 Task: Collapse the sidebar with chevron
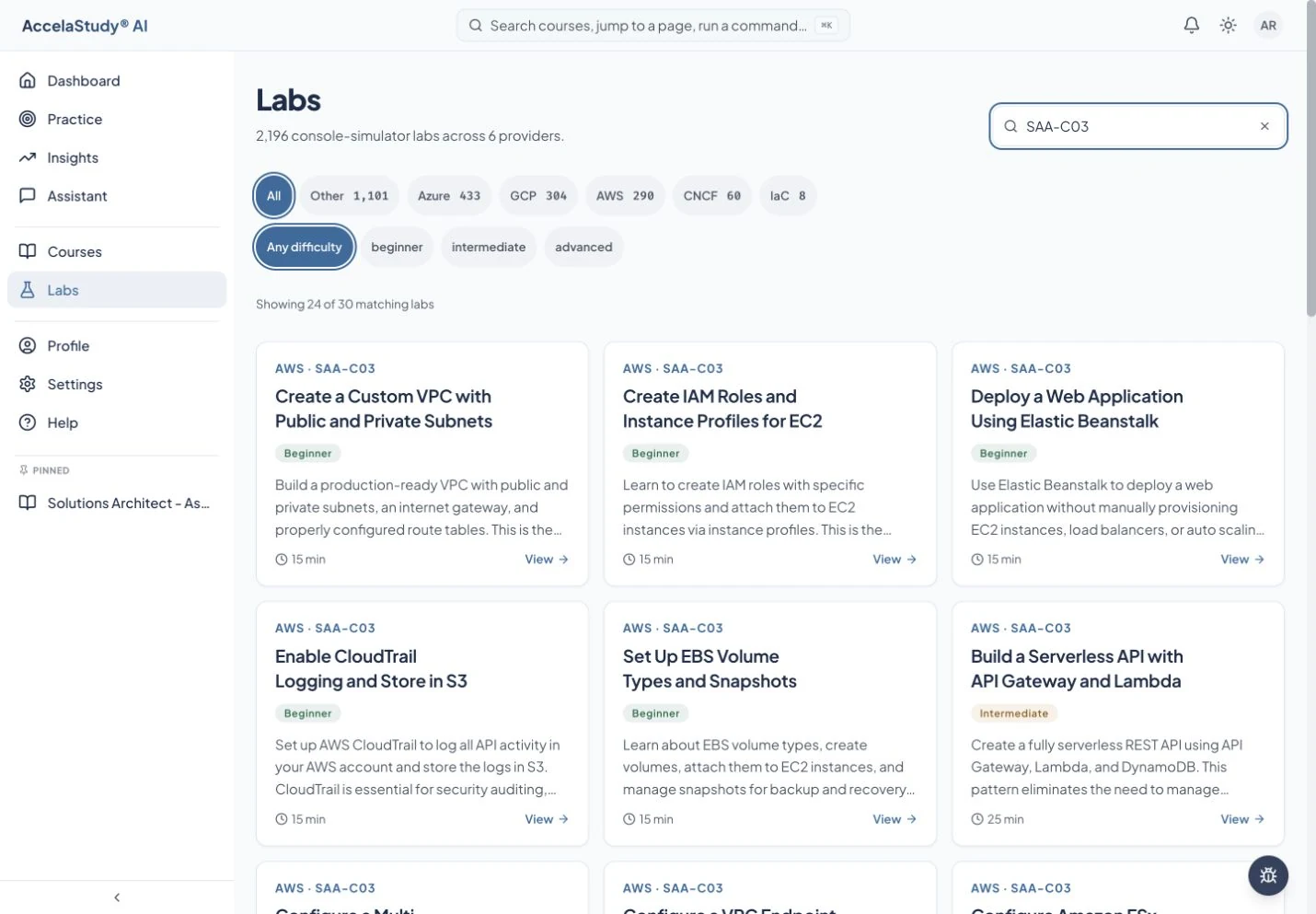117,897
